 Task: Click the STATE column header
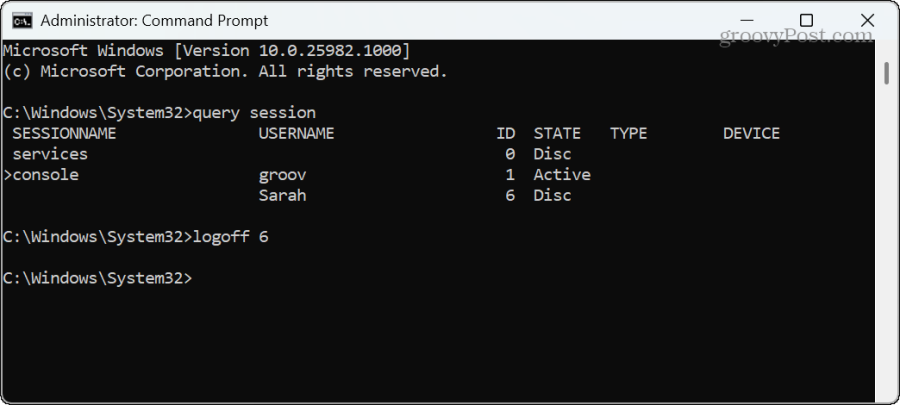pos(557,134)
